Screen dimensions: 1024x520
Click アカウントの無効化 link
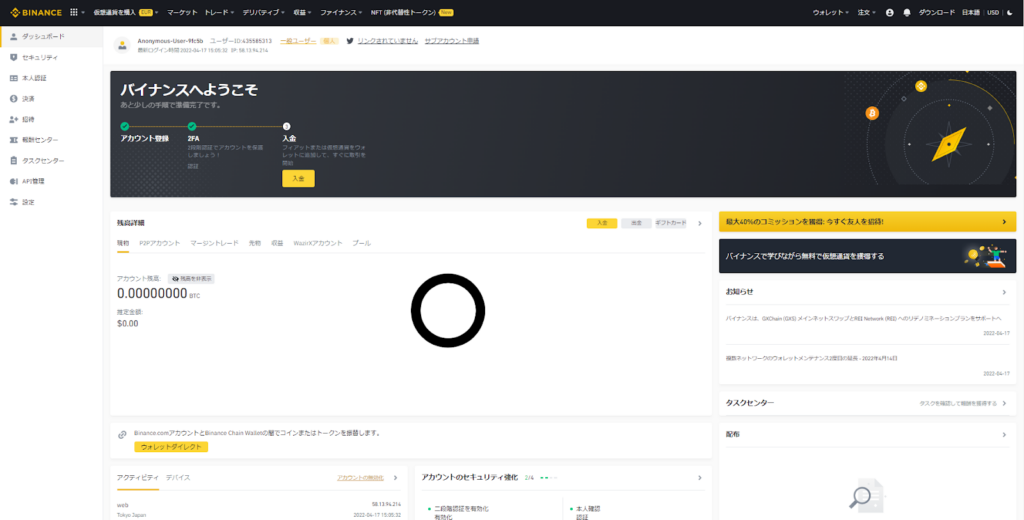click(x=360, y=478)
